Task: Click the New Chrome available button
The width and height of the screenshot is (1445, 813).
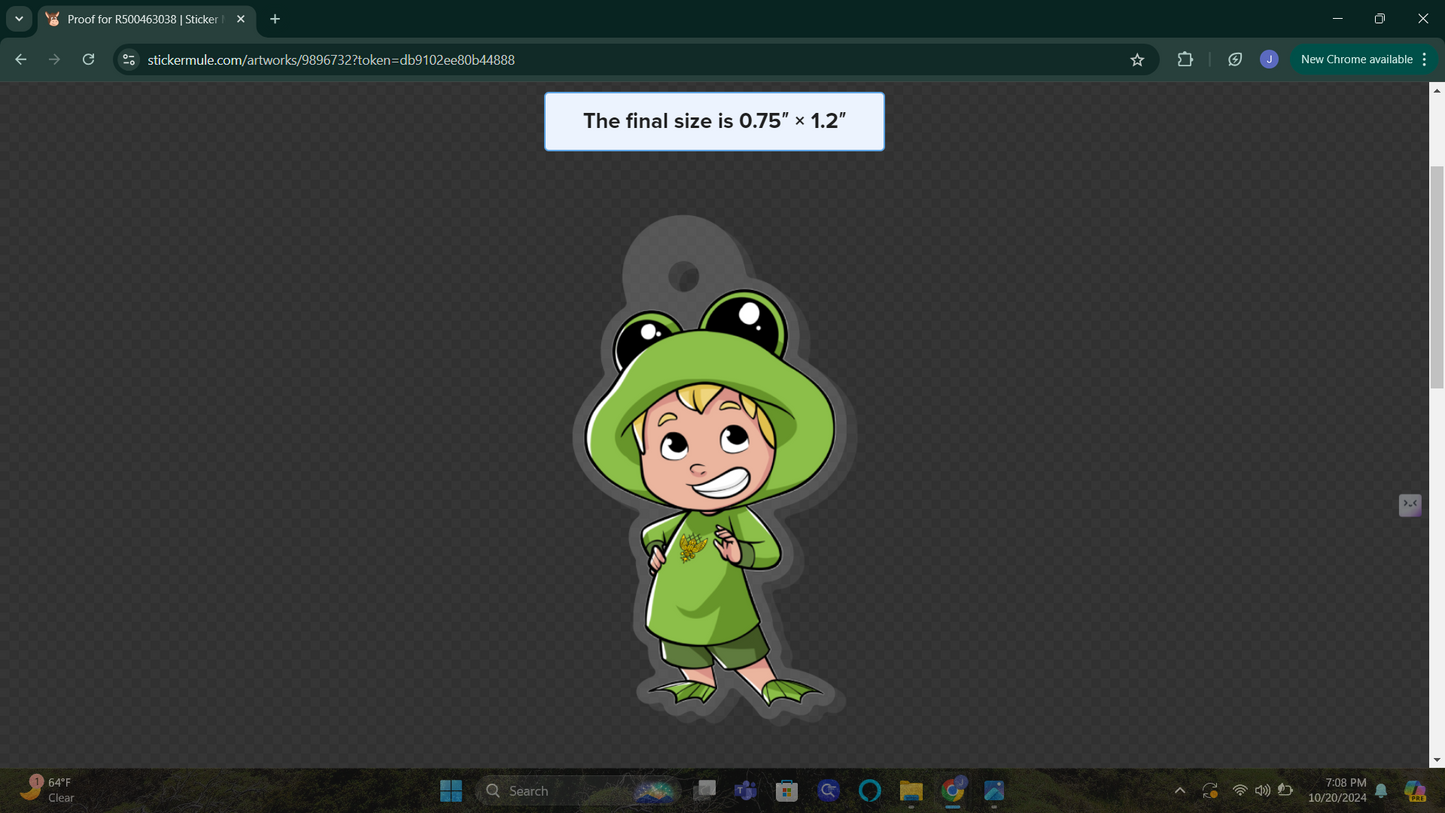Action: click(1357, 59)
